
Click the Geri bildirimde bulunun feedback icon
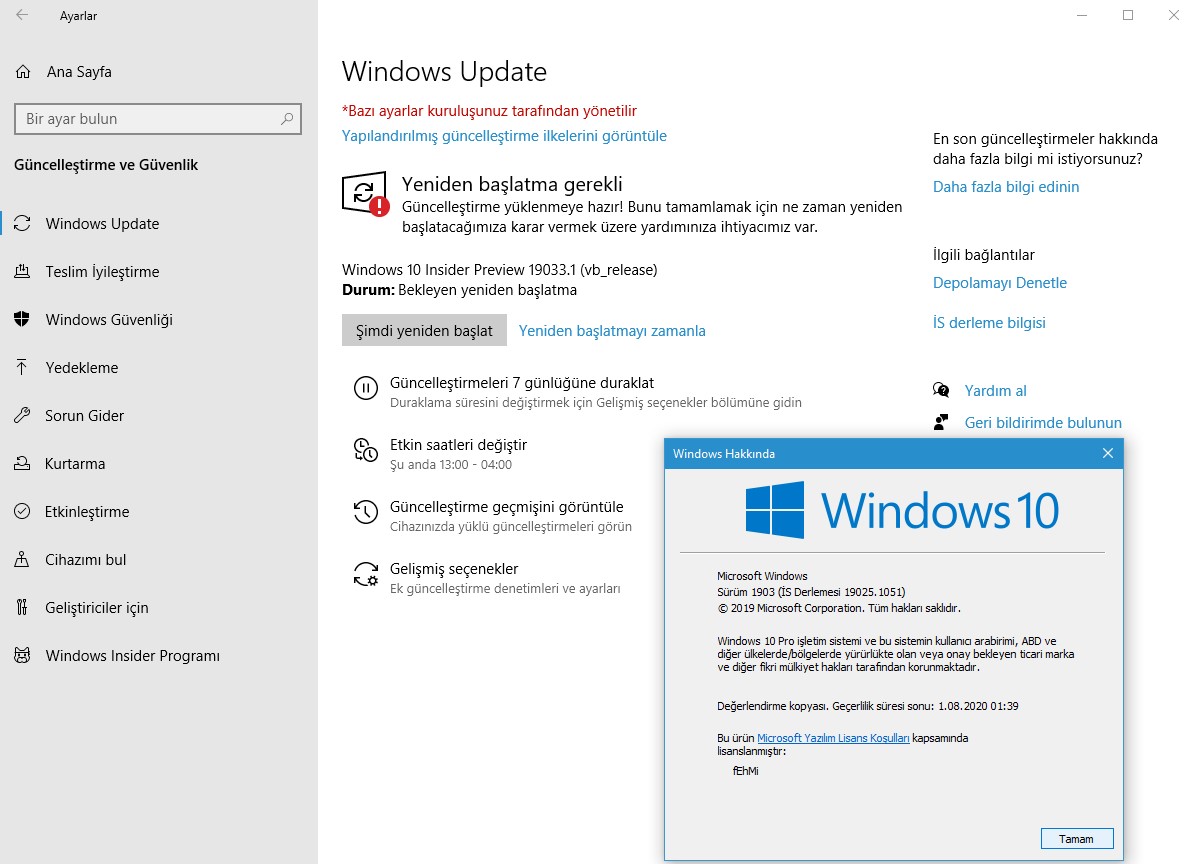tap(941, 422)
